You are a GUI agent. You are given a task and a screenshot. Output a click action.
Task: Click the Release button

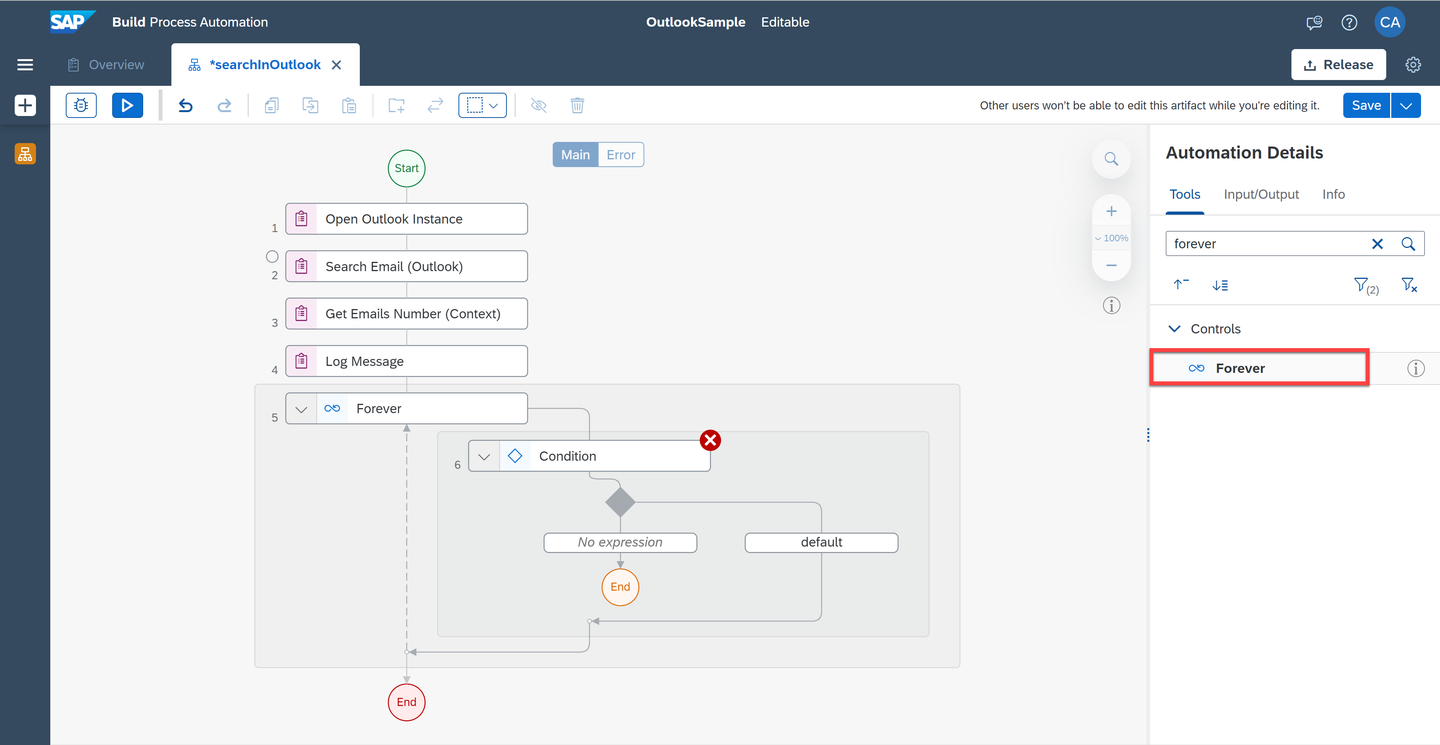point(1339,65)
